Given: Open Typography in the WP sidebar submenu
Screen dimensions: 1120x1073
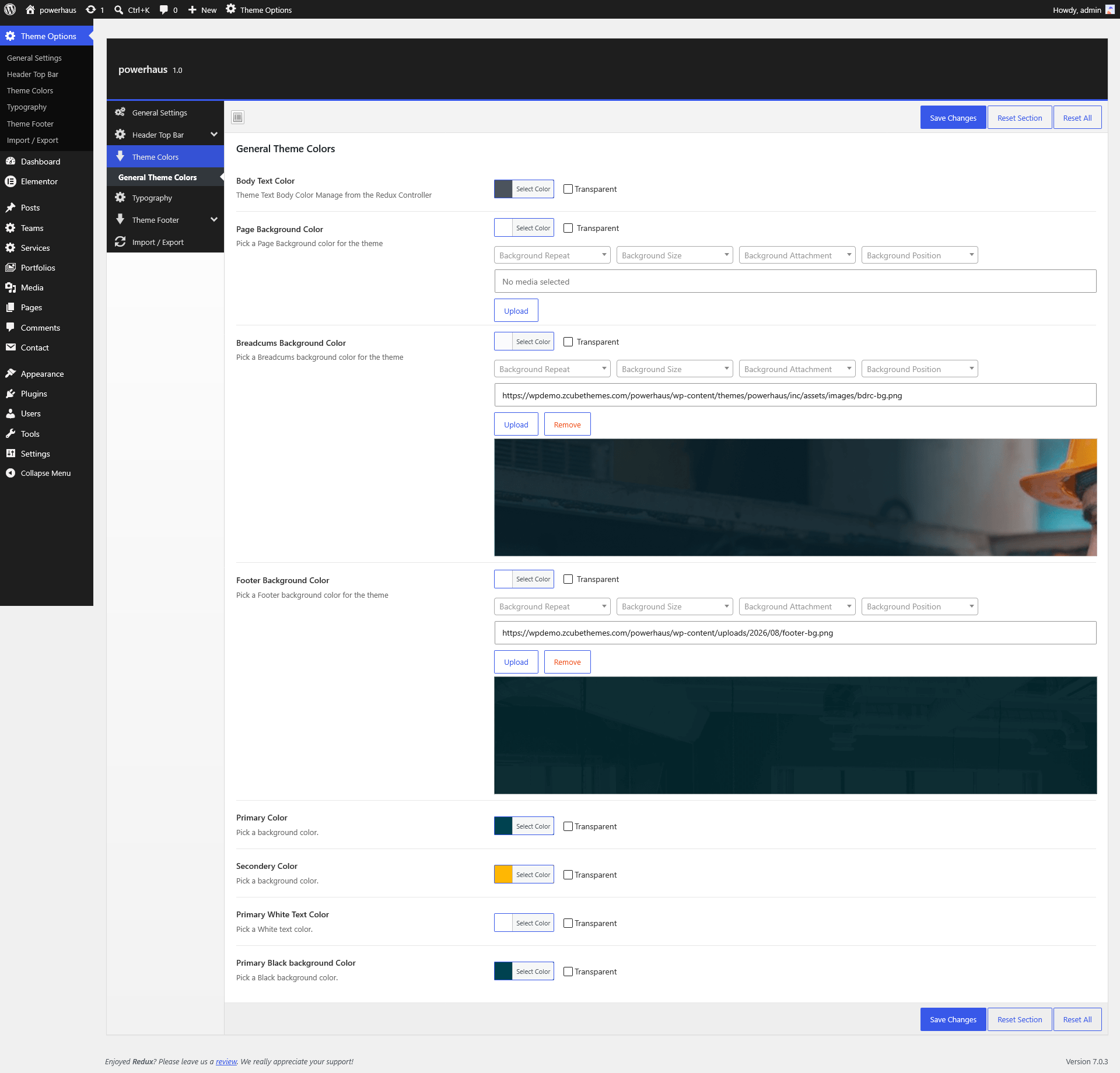Looking at the screenshot, I should 27,107.
